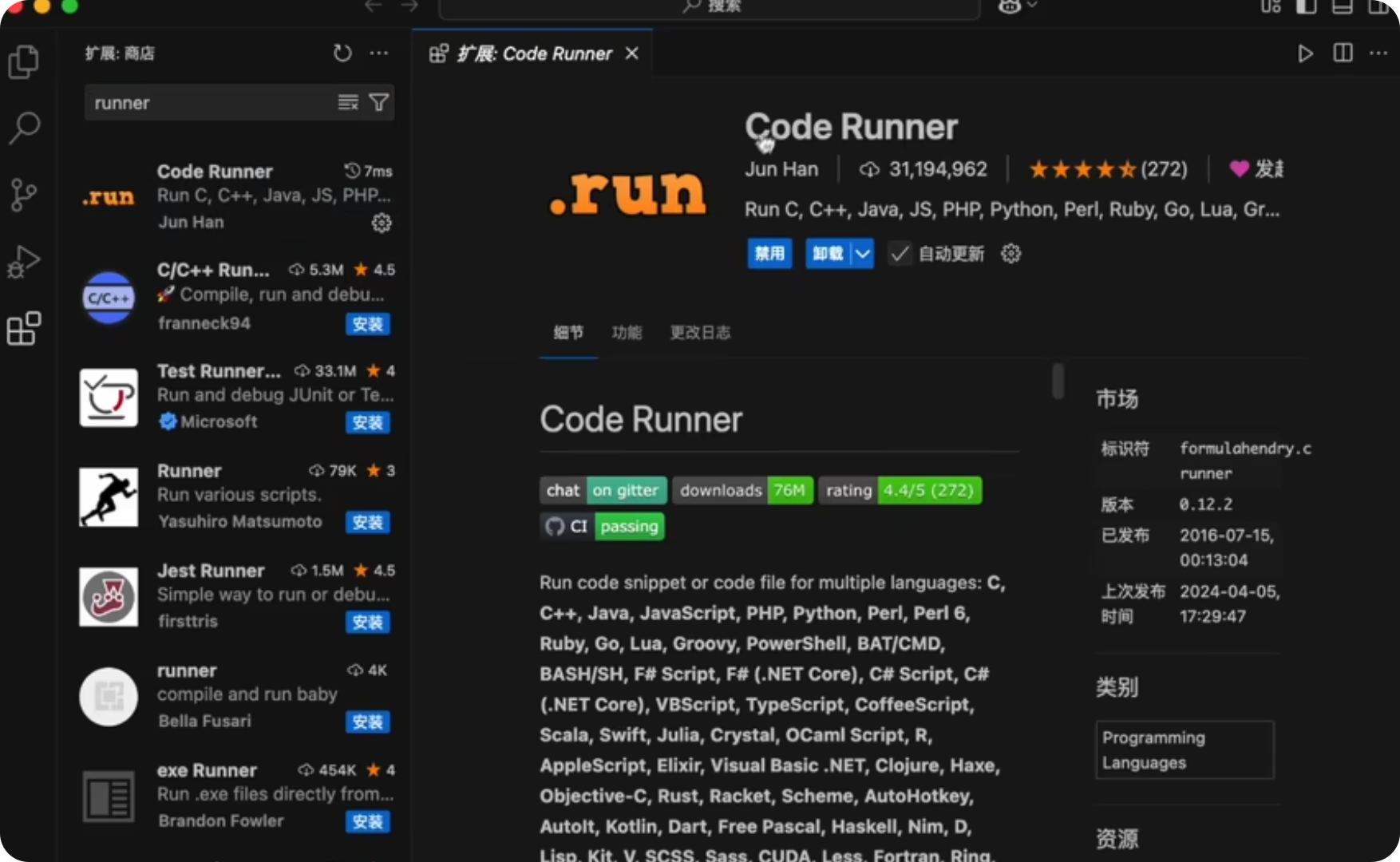
Task: Switch to the 更改日志 changelog tab
Action: point(700,332)
